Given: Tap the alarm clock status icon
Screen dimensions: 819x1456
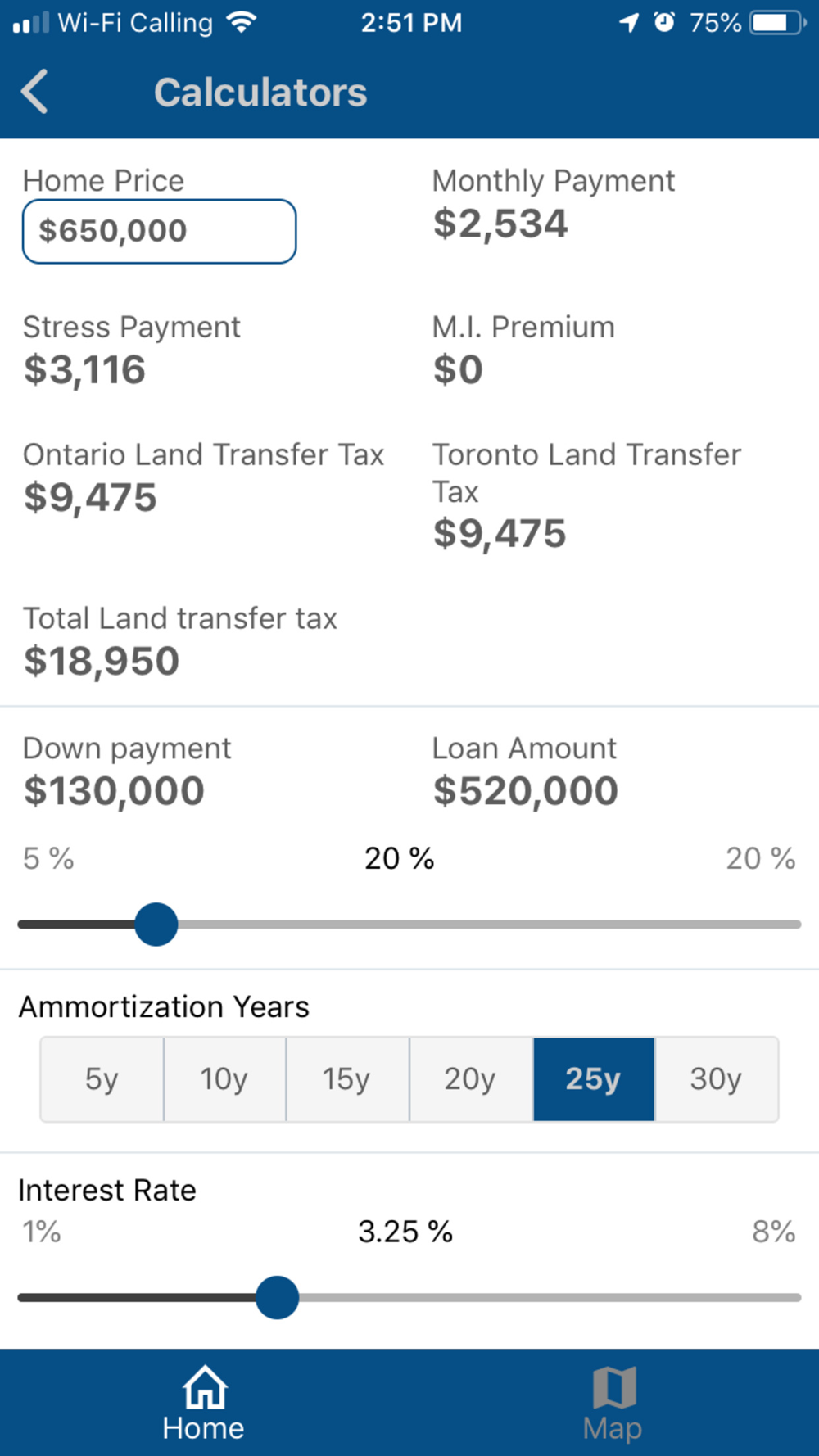Looking at the screenshot, I should 664,22.
